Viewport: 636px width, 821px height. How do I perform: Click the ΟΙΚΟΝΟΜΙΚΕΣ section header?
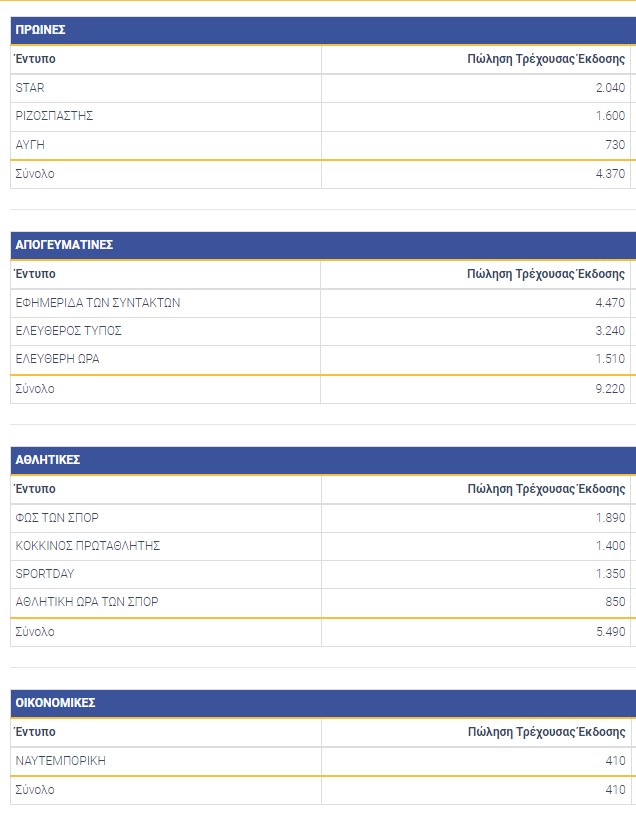click(x=323, y=703)
